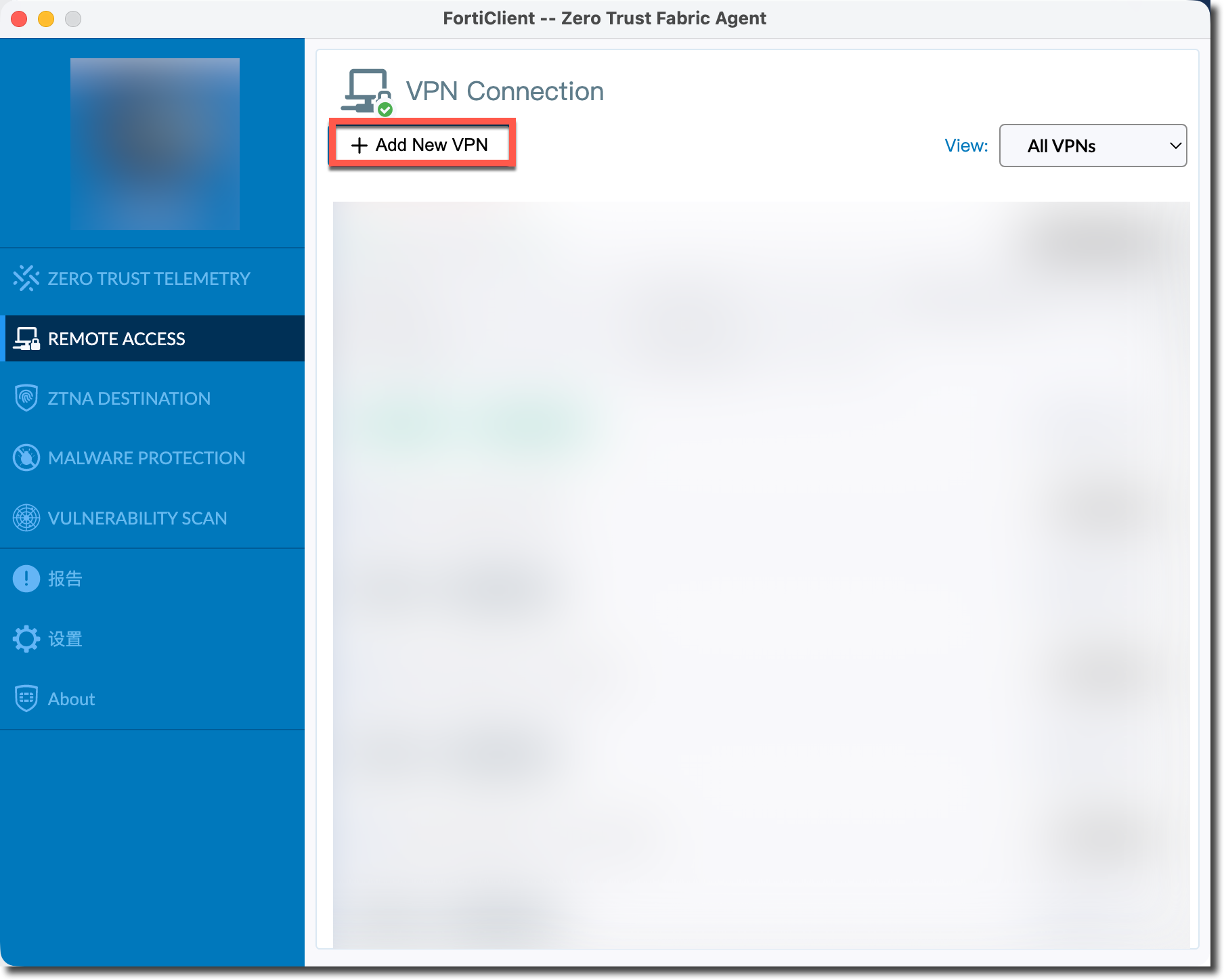Open the About page label
Screen dimensions: 1224x980
(71, 698)
